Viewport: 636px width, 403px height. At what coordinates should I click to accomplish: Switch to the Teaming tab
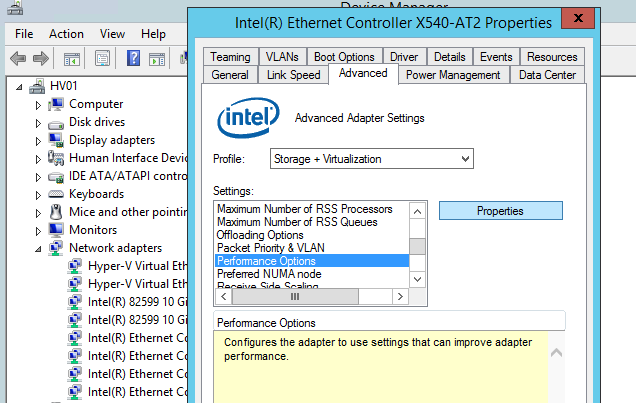point(230,57)
